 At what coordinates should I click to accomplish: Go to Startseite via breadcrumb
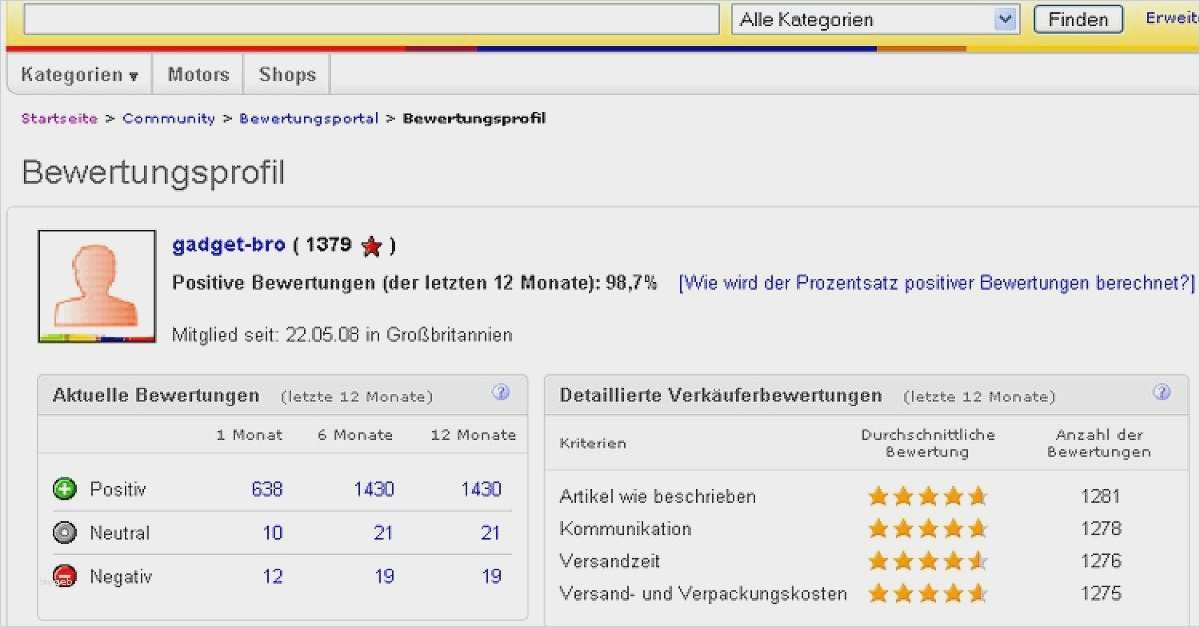tap(58, 118)
